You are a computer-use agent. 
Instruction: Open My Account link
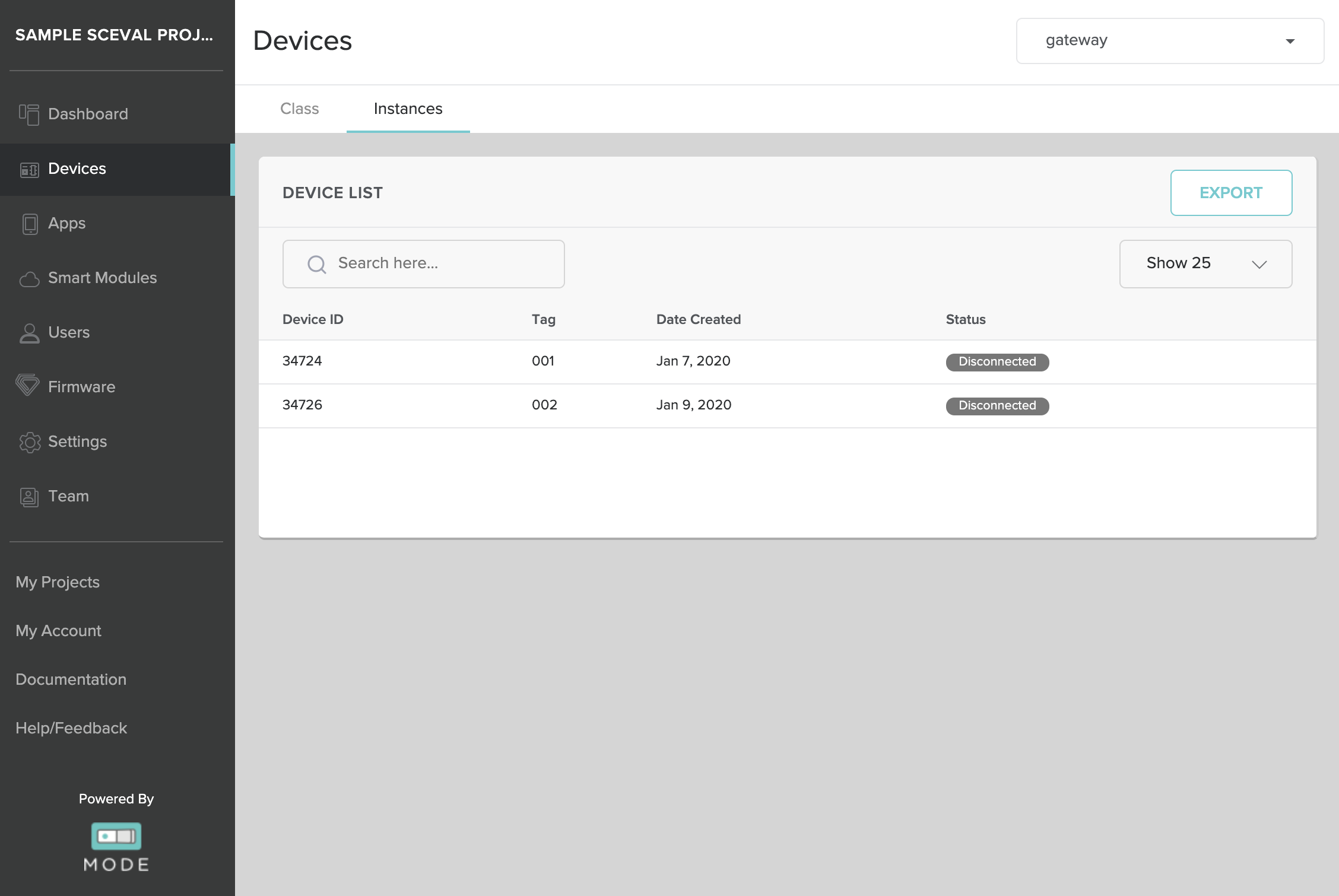(58, 631)
